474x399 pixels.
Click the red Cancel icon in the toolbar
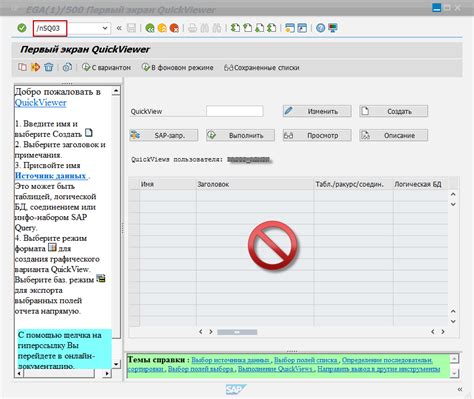pos(174,28)
